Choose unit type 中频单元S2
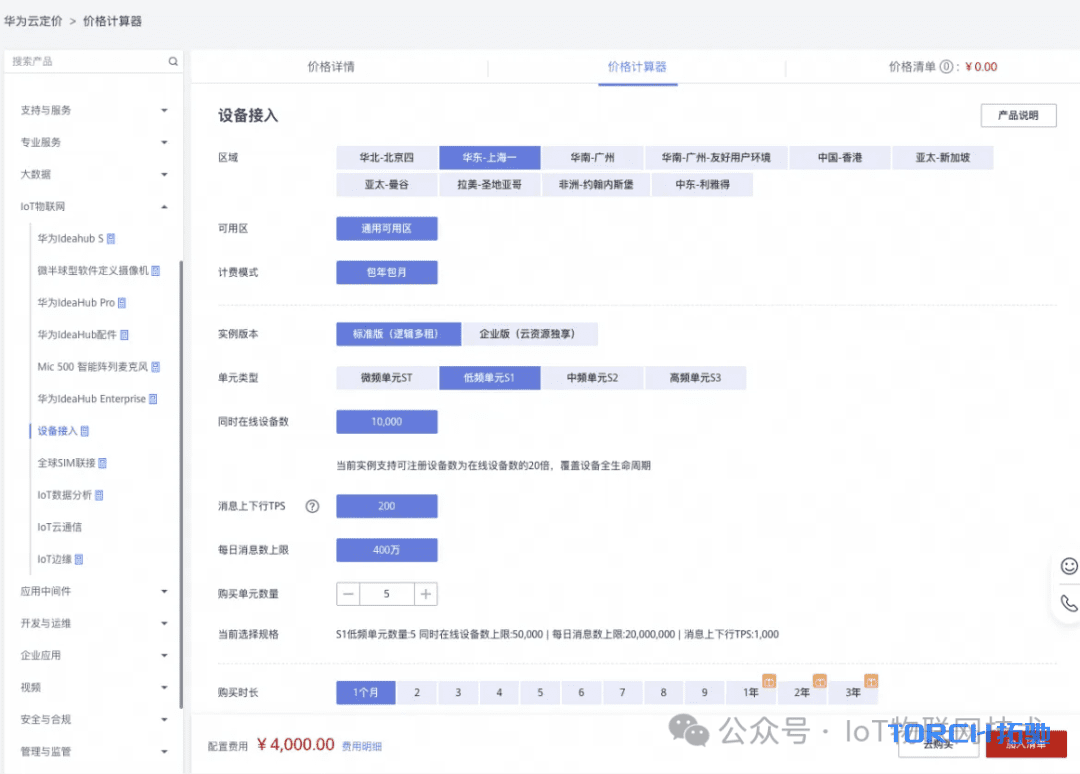This screenshot has width=1080, height=774. click(592, 378)
